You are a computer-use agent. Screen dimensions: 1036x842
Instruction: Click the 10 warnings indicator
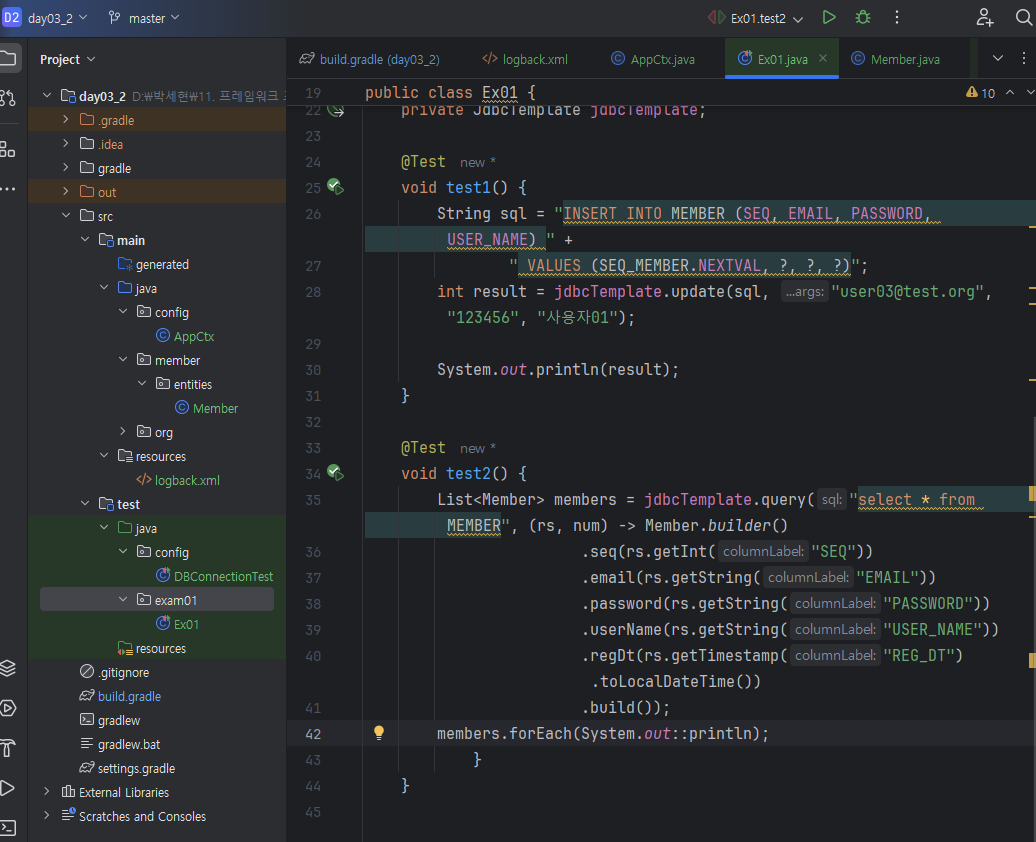(x=981, y=92)
